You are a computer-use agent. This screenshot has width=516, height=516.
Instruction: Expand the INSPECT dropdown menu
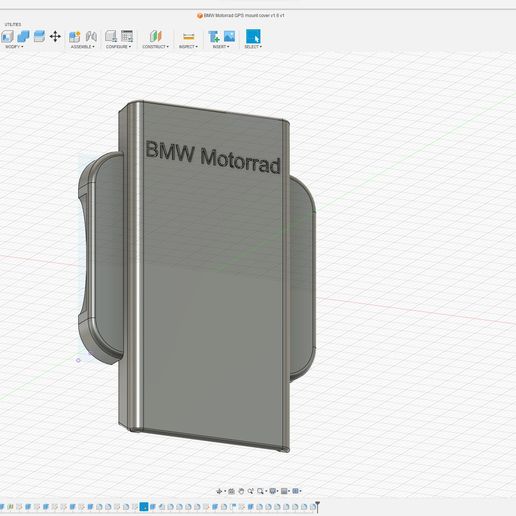click(x=188, y=47)
